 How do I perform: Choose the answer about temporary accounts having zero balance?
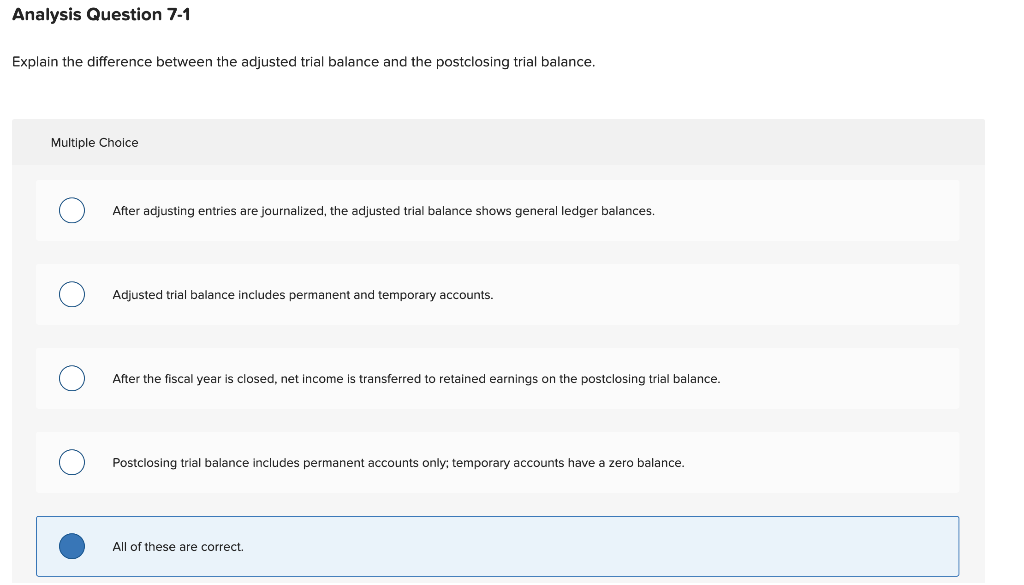coord(399,462)
